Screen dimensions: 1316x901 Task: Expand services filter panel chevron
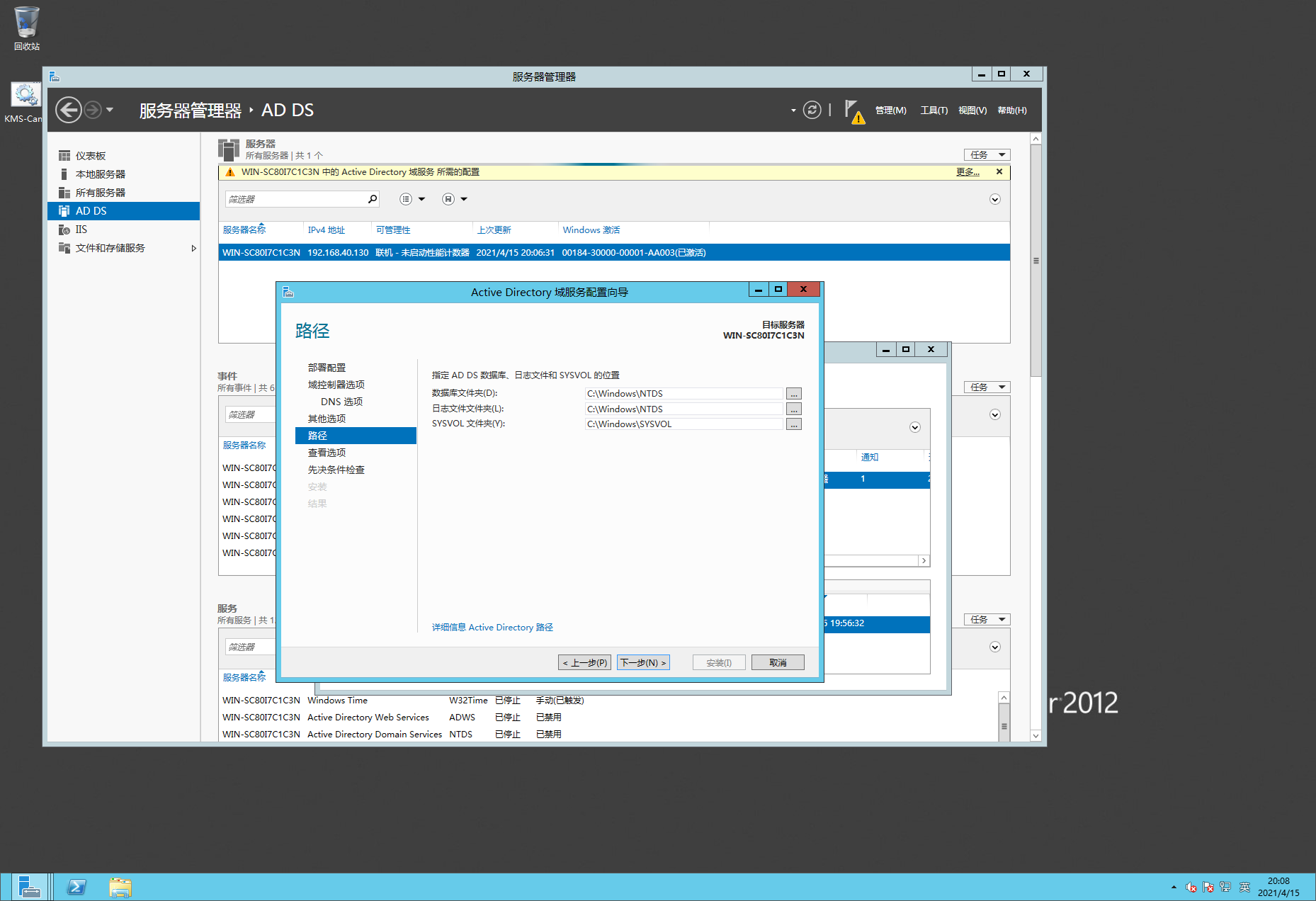coord(994,647)
